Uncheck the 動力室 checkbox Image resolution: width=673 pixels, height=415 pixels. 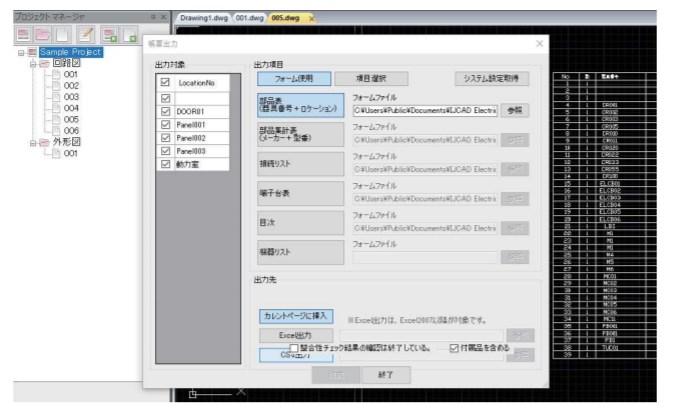pyautogui.click(x=165, y=164)
